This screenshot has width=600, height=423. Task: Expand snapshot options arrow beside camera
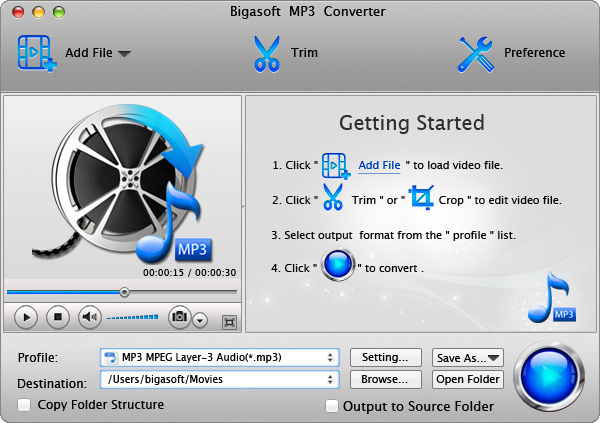(200, 320)
